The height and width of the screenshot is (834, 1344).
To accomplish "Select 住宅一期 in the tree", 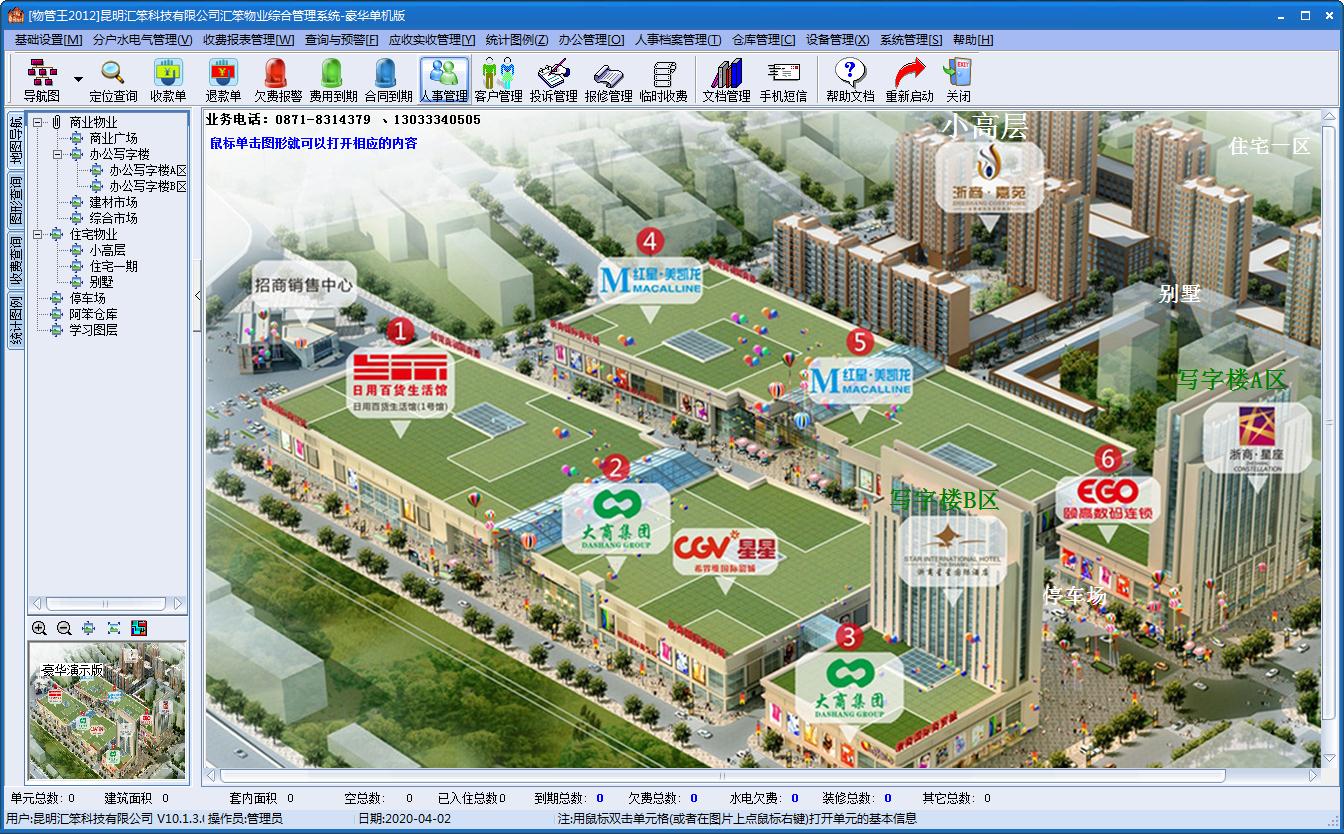I will 113,266.
